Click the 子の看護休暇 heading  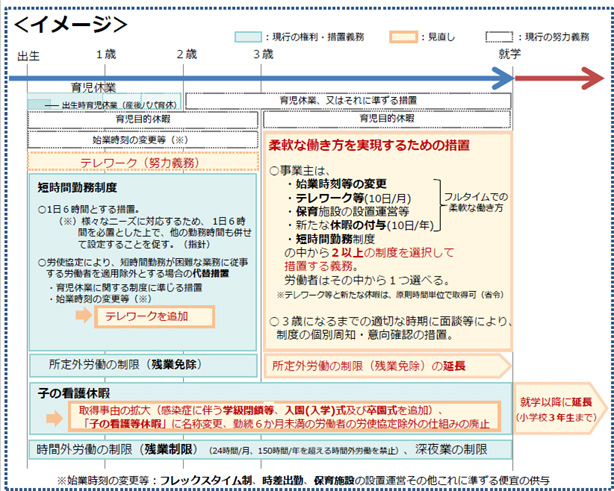click(74, 393)
